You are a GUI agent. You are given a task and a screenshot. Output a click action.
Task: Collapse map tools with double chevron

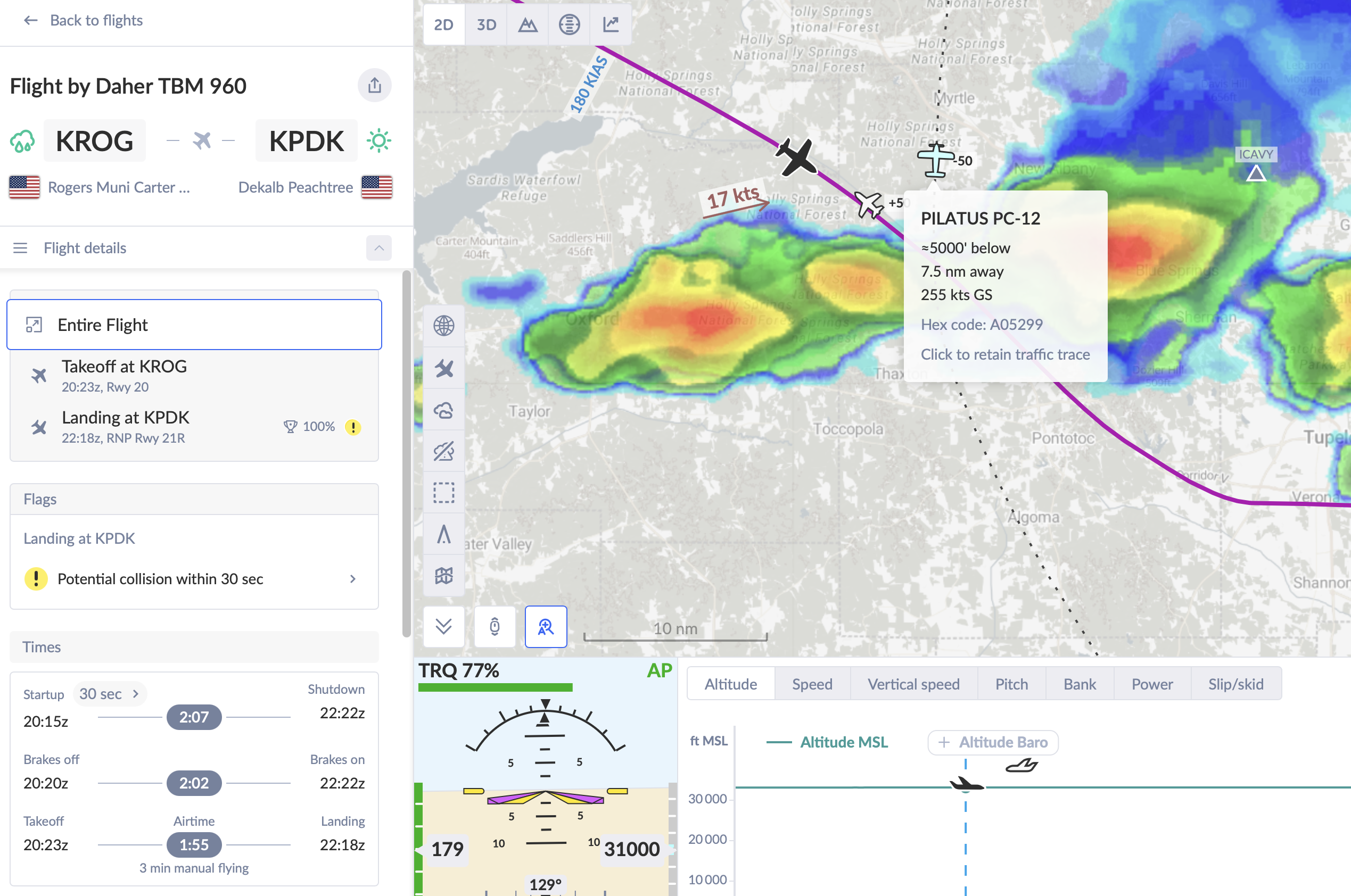[x=443, y=627]
